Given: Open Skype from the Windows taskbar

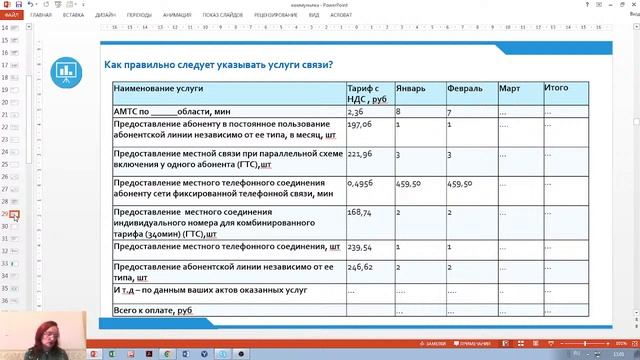Looking at the screenshot, I should point(222,354).
